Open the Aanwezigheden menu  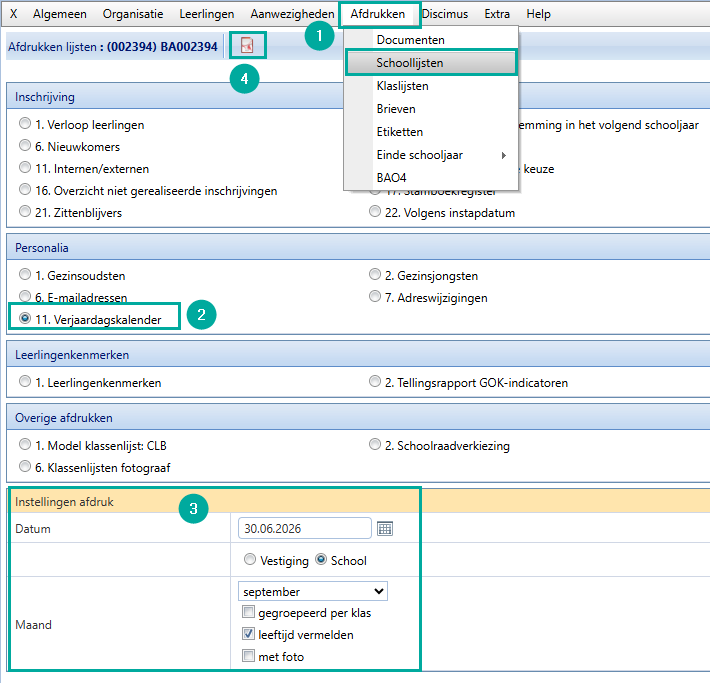(293, 14)
